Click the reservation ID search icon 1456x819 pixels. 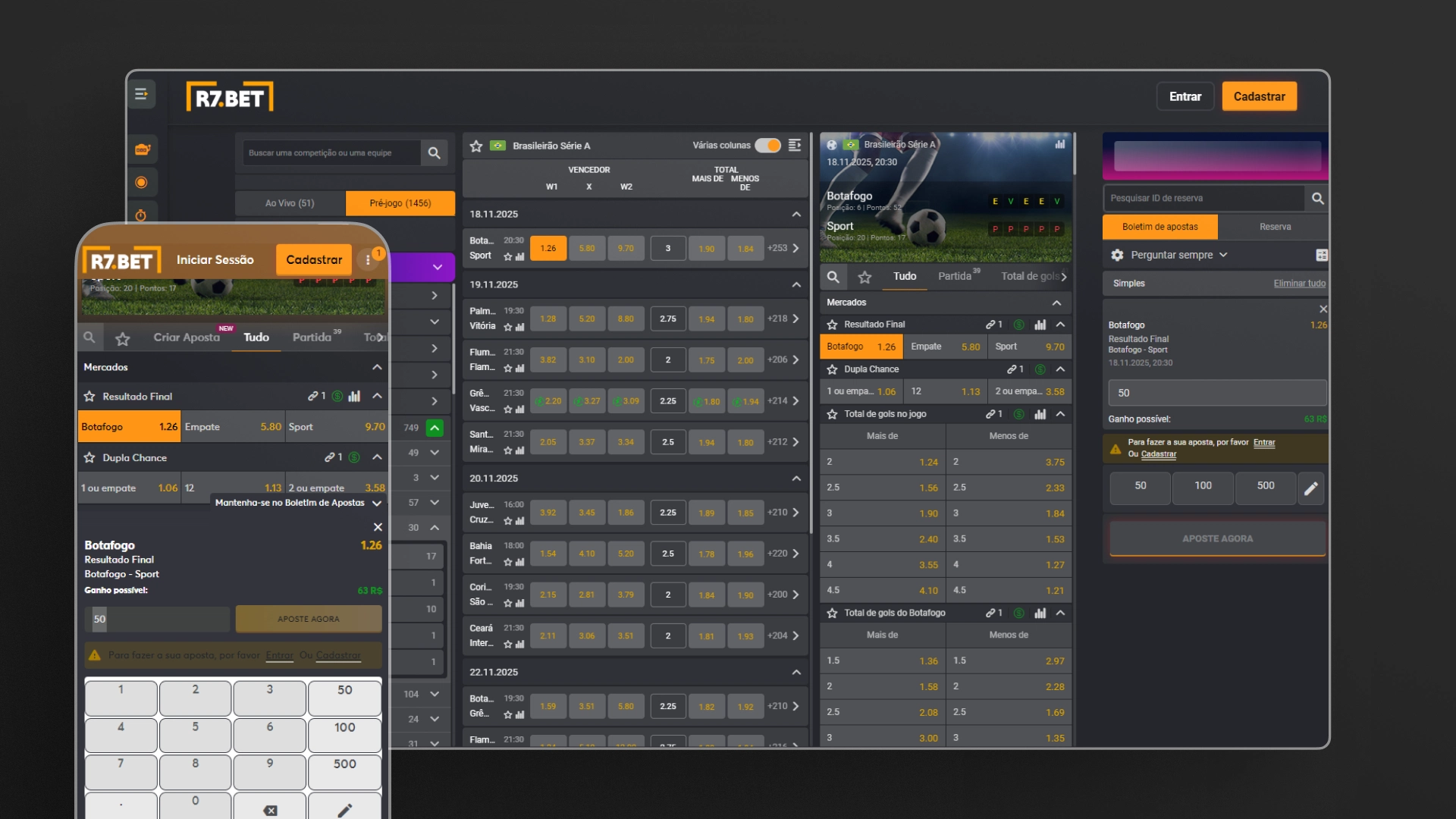coord(1318,199)
